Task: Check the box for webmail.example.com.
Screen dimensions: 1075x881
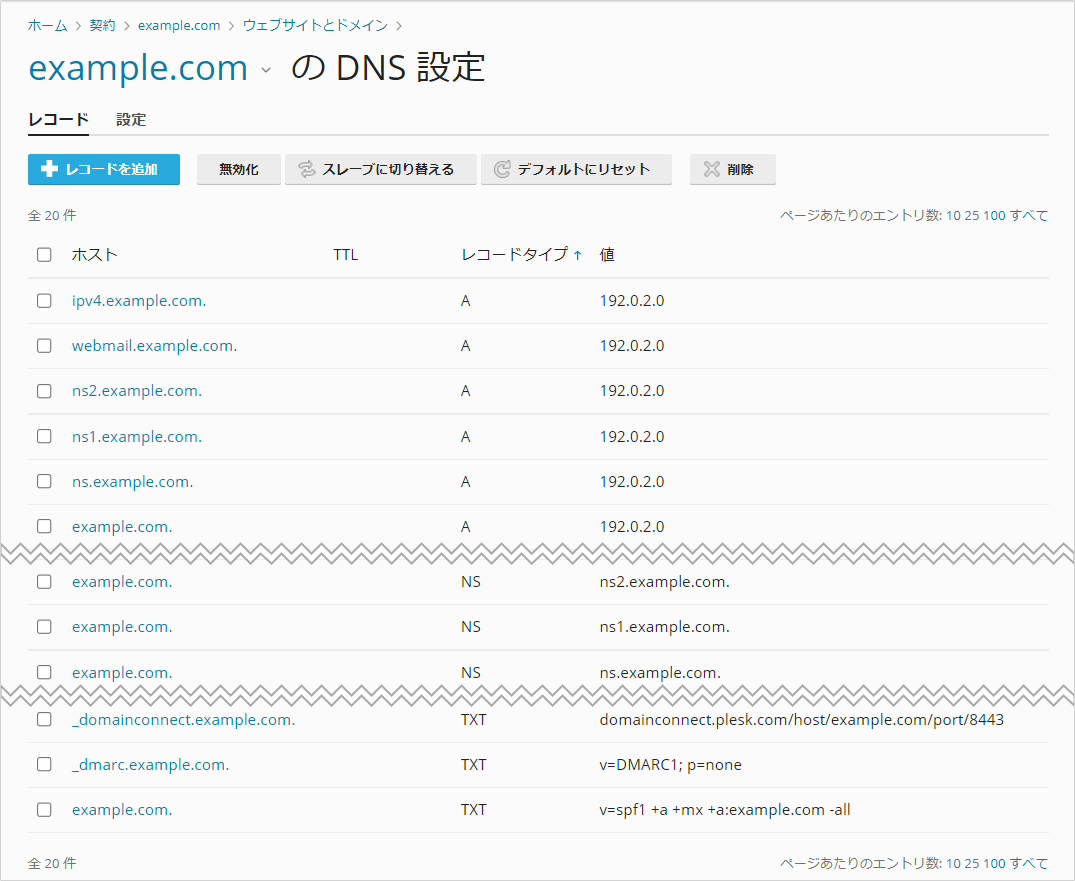Action: [44, 346]
